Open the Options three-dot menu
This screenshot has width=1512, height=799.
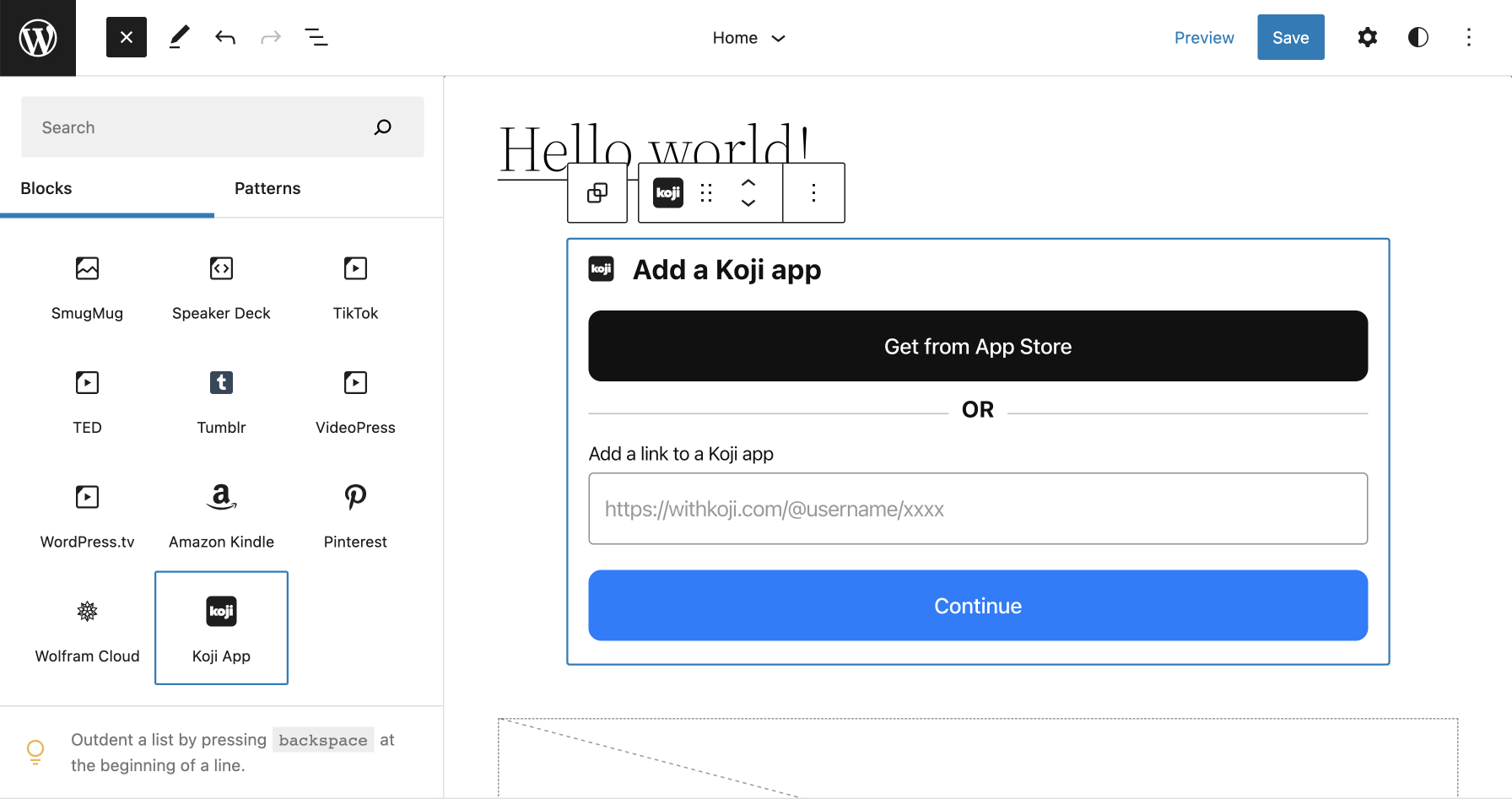[1469, 37]
